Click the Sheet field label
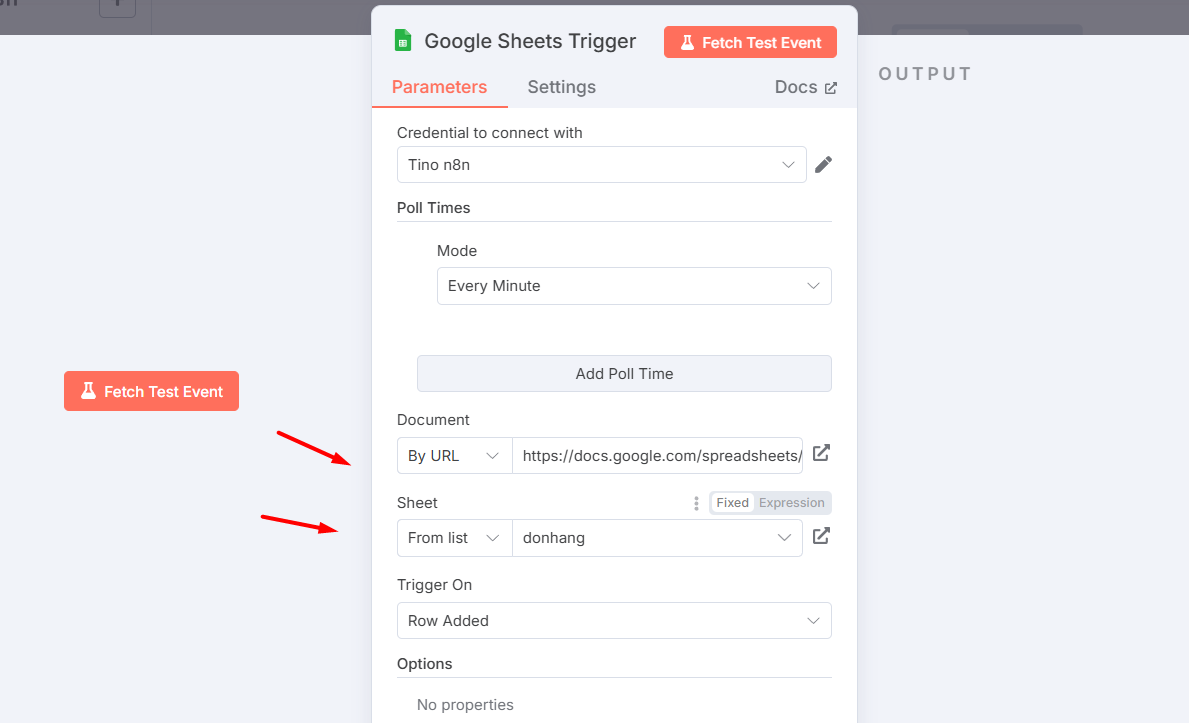The image size is (1189, 723). 417,503
